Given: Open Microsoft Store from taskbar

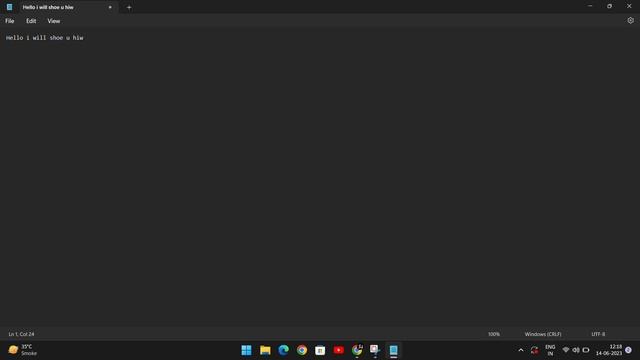Looking at the screenshot, I should (320, 350).
